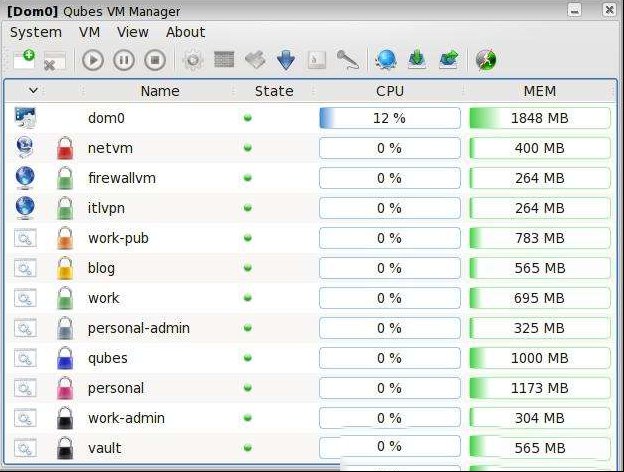624x472 pixels.
Task: Click the orange padlock label for work-pub
Action: [x=65, y=238]
